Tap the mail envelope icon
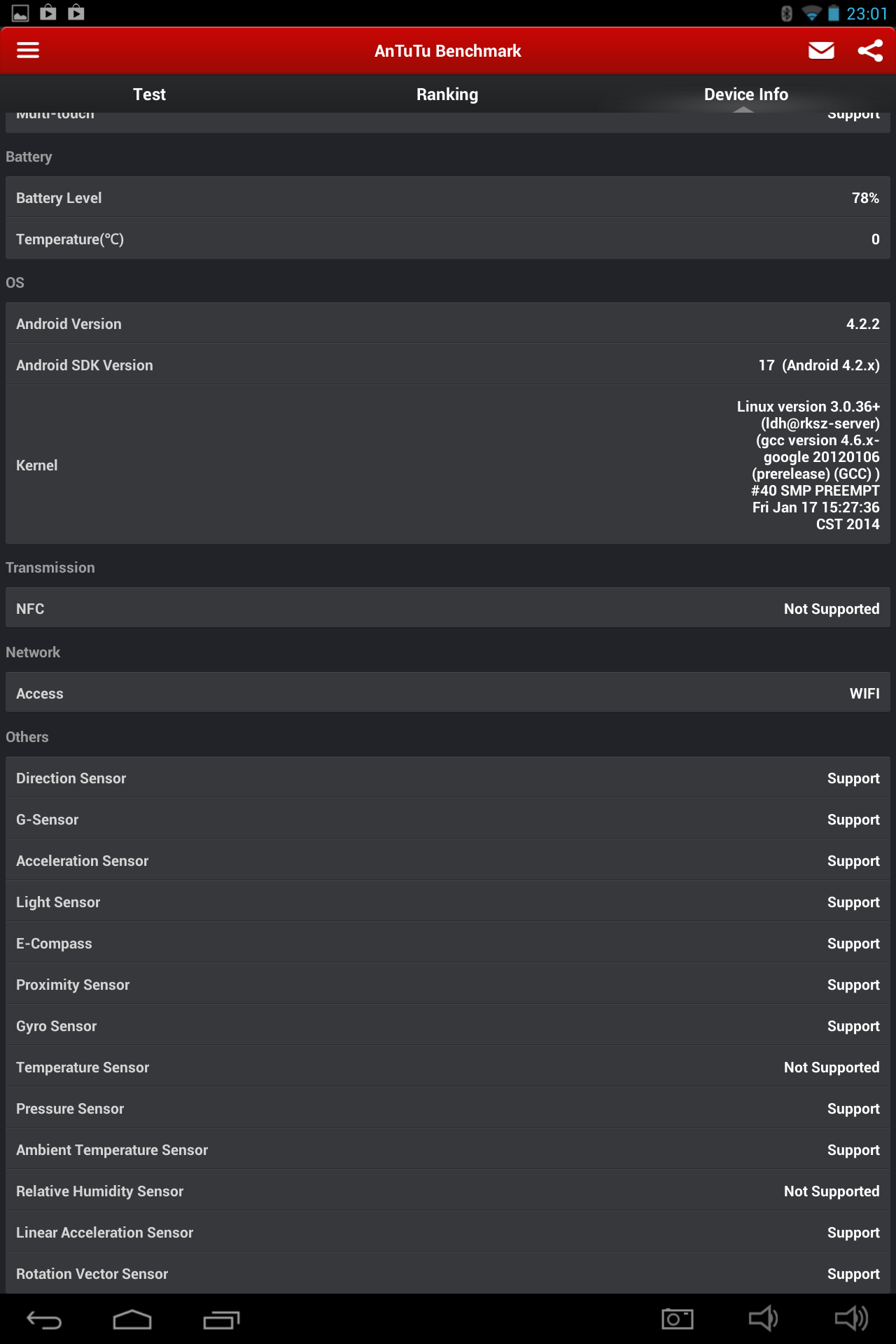The width and height of the screenshot is (896, 1344). click(x=820, y=50)
